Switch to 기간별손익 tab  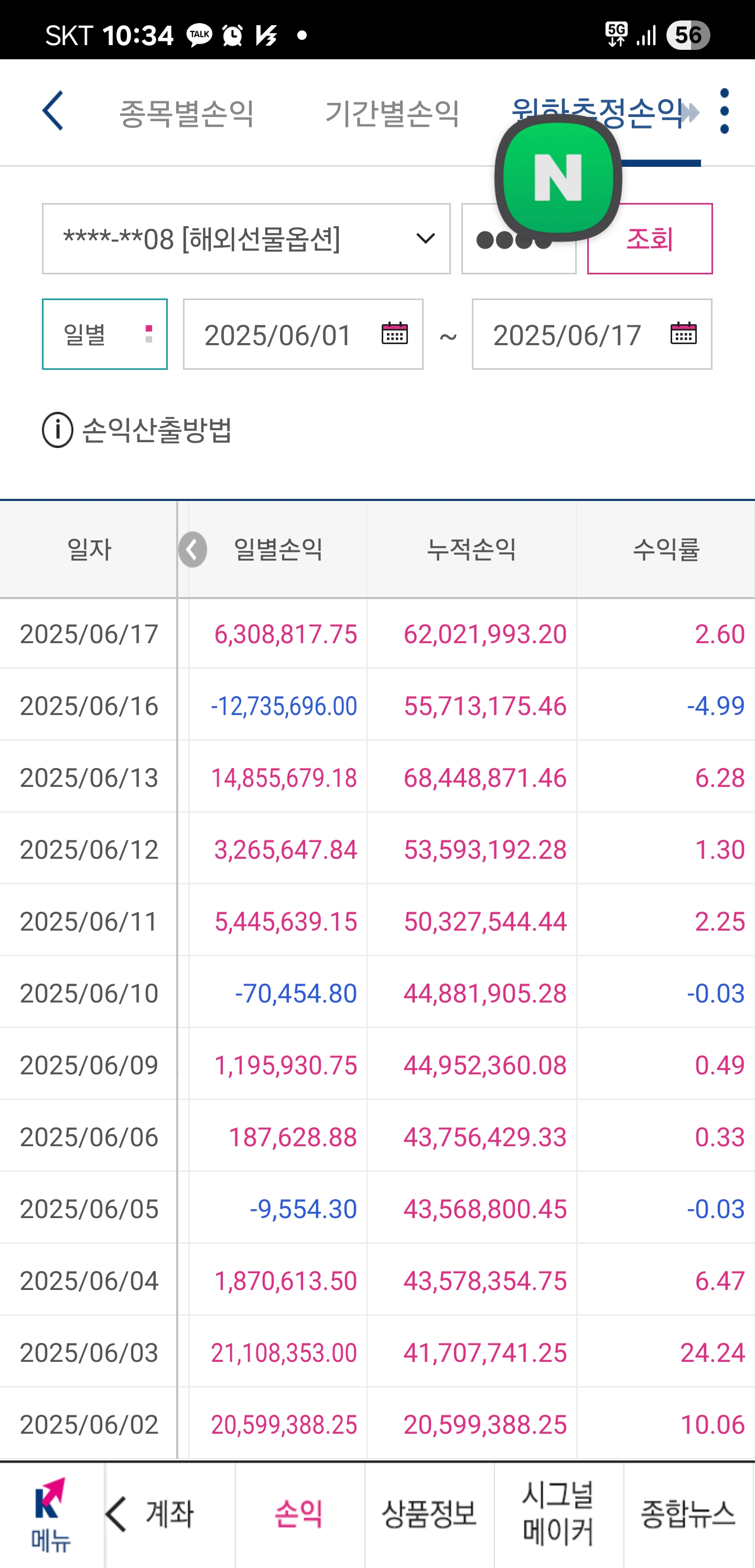392,113
